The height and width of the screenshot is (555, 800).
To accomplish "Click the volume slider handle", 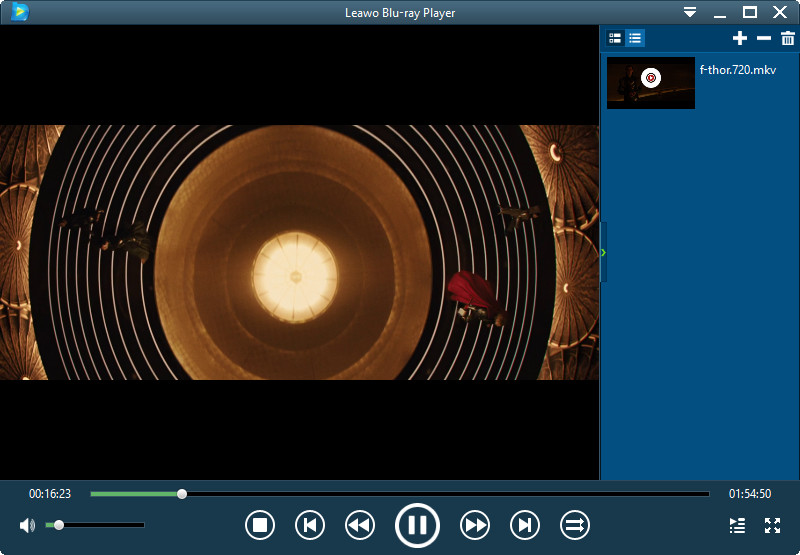I will pos(59,525).
